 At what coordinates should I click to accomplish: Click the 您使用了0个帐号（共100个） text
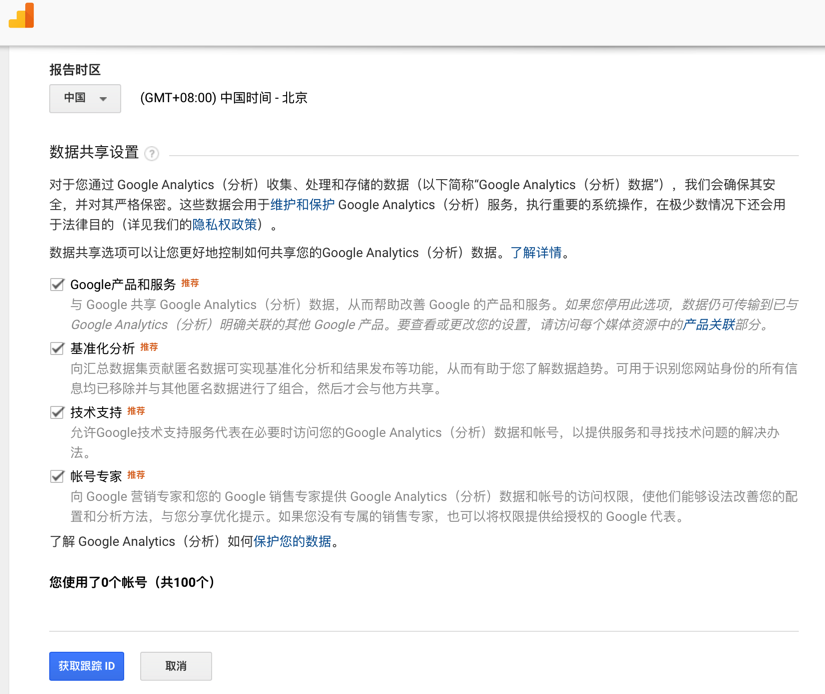click(x=132, y=582)
